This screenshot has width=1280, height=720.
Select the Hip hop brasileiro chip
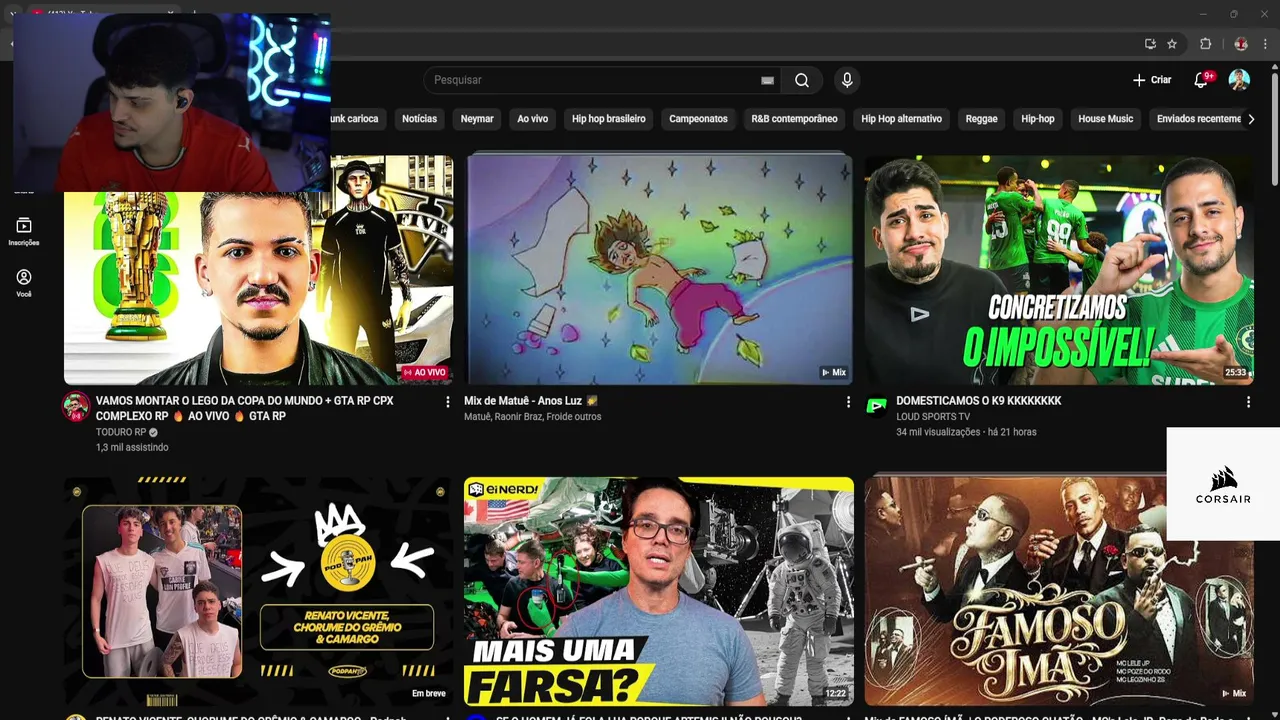609,119
